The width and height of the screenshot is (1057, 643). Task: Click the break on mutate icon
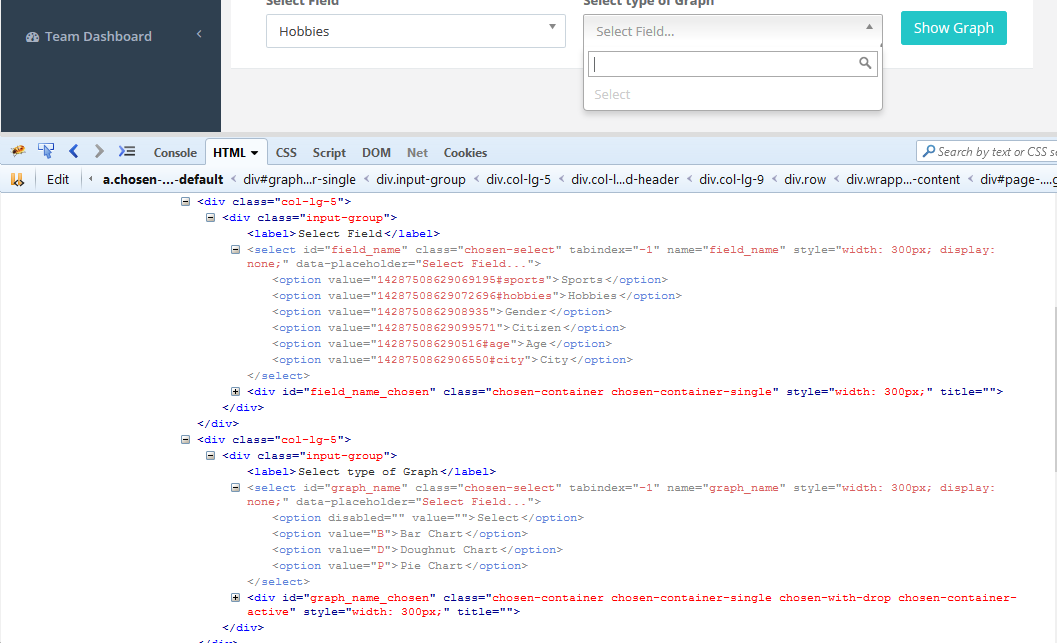(18, 179)
